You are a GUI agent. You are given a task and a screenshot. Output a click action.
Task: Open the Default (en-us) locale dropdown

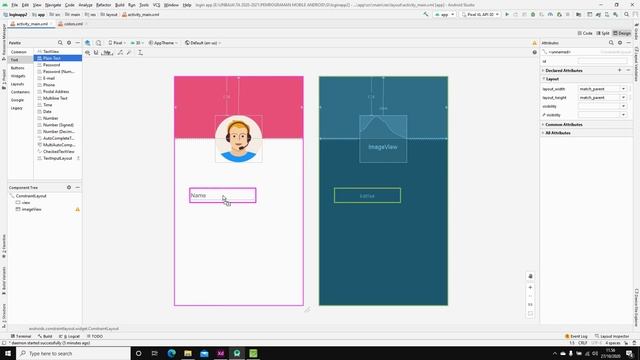point(203,43)
